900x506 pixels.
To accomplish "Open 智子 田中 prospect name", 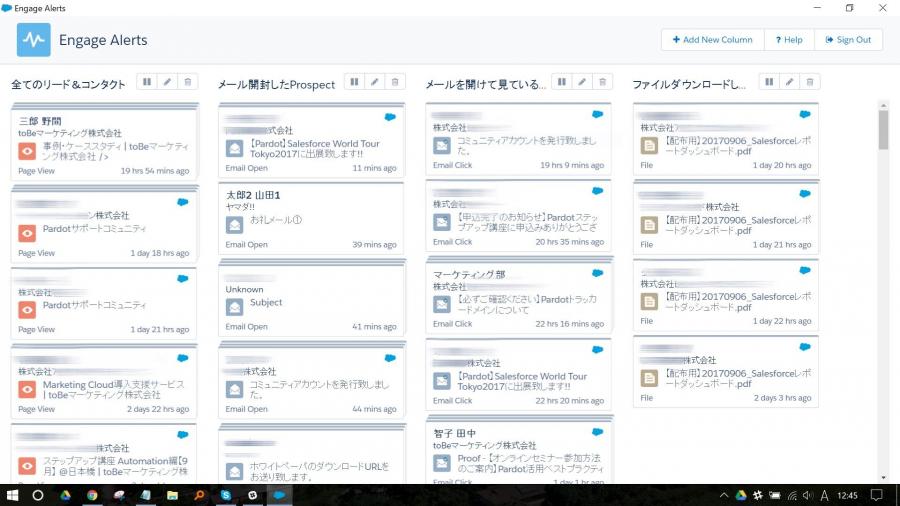I will coord(455,433).
